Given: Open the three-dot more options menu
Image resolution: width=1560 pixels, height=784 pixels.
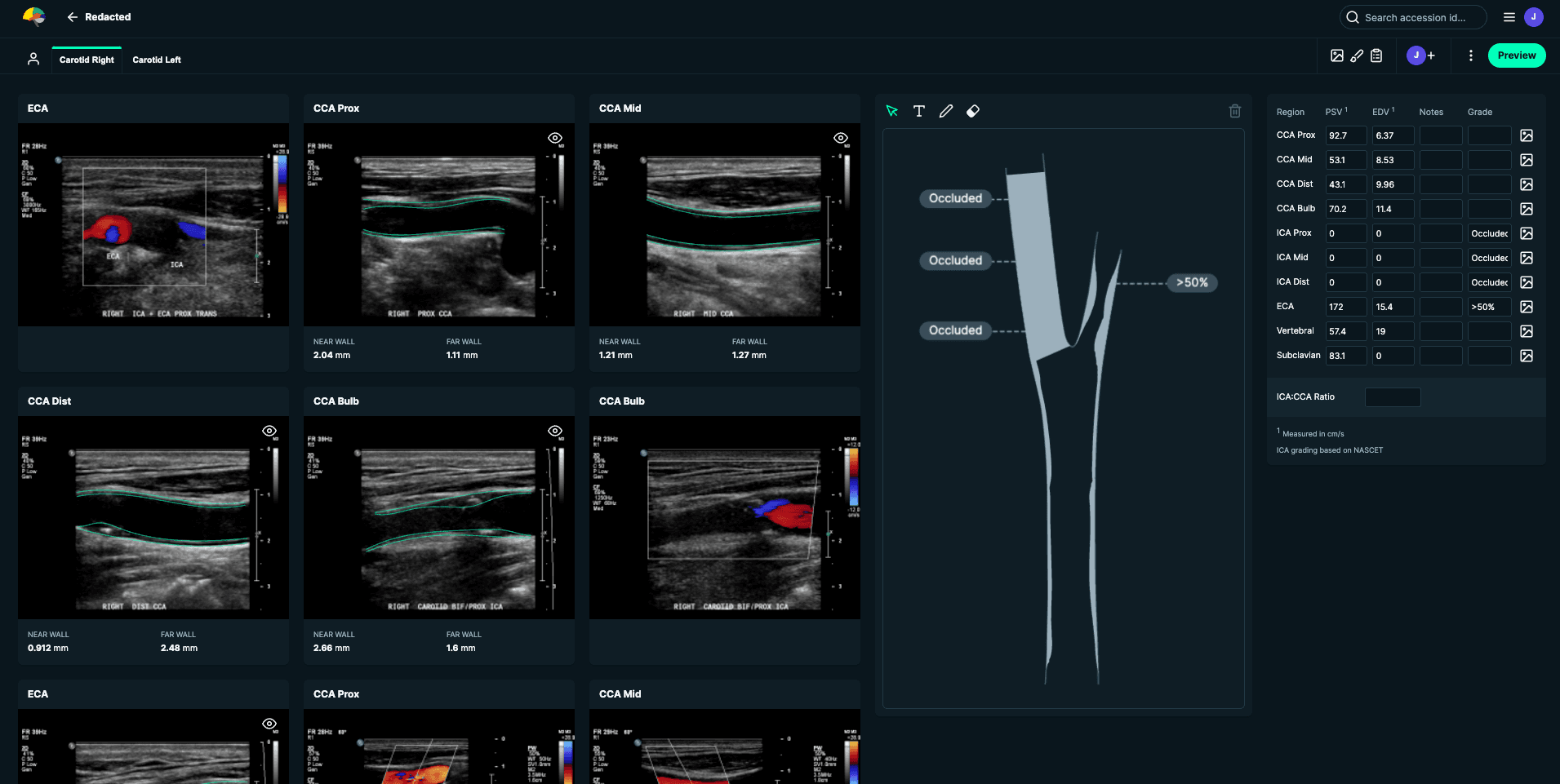Looking at the screenshot, I should coord(1470,55).
